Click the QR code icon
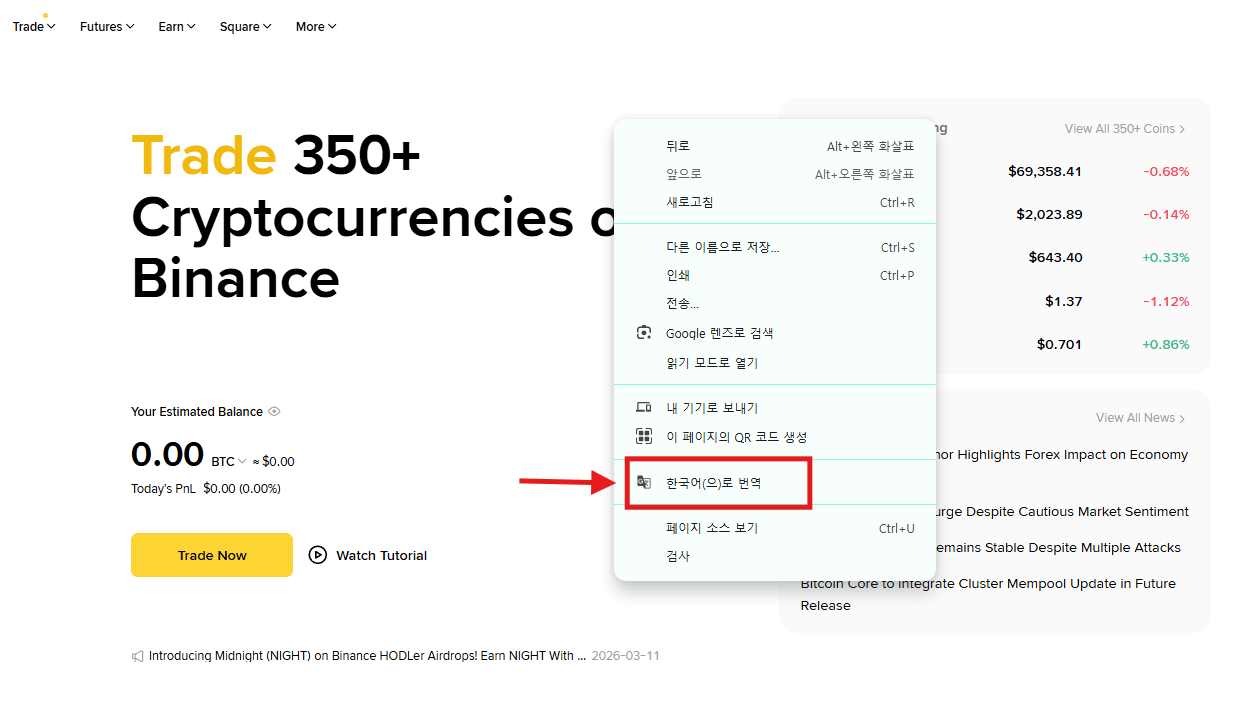The height and width of the screenshot is (725, 1250). coord(644,437)
